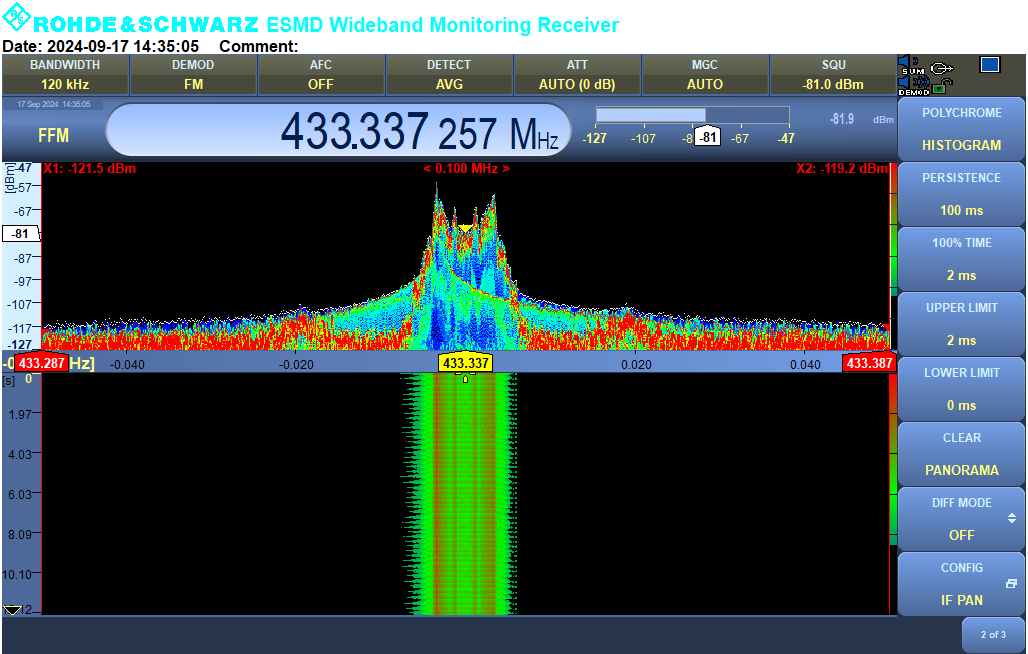Image resolution: width=1028 pixels, height=654 pixels.
Task: Open the MGC AUTO setting
Action: 705,75
